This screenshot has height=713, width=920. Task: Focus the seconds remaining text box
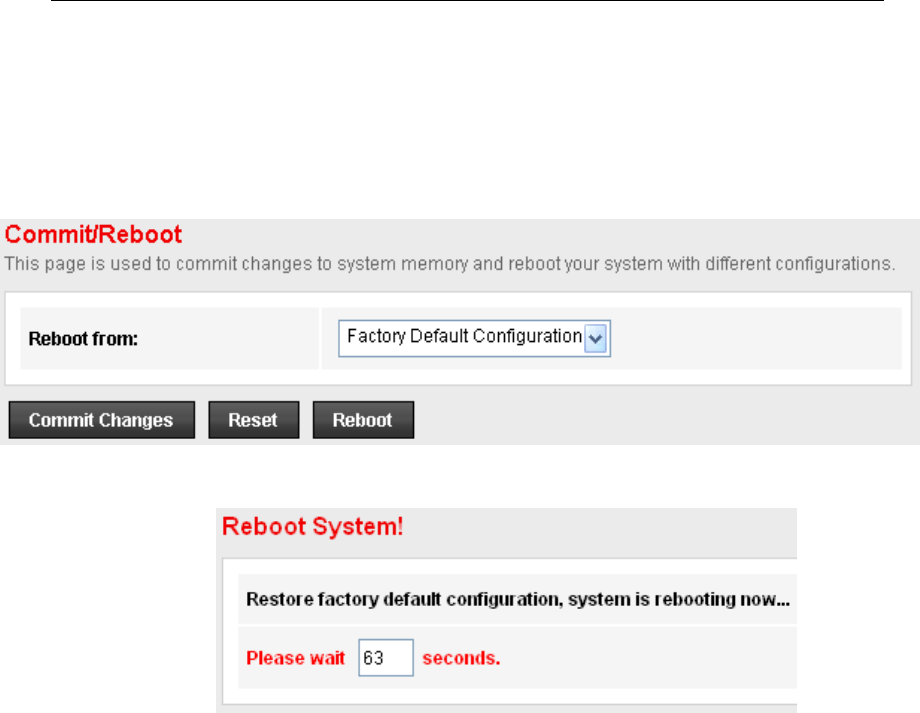click(385, 658)
